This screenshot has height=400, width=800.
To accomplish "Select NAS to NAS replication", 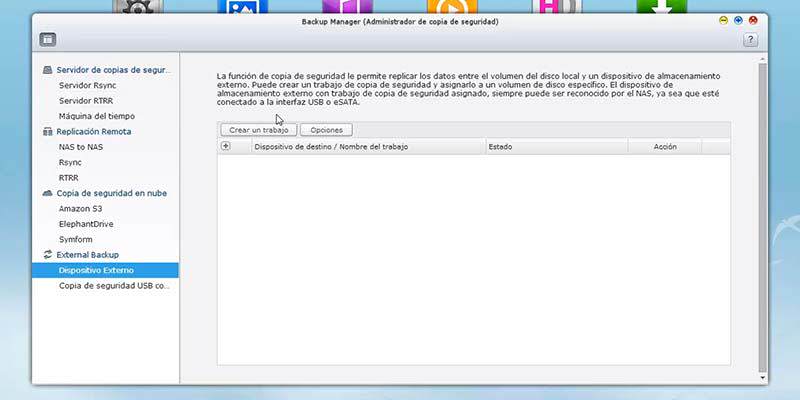I will (81, 147).
